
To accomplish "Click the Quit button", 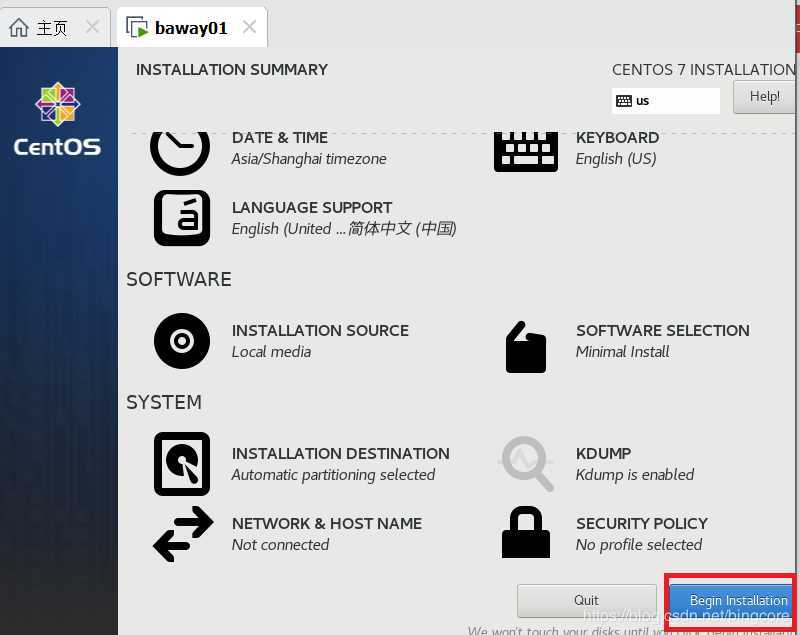I will tap(587, 600).
